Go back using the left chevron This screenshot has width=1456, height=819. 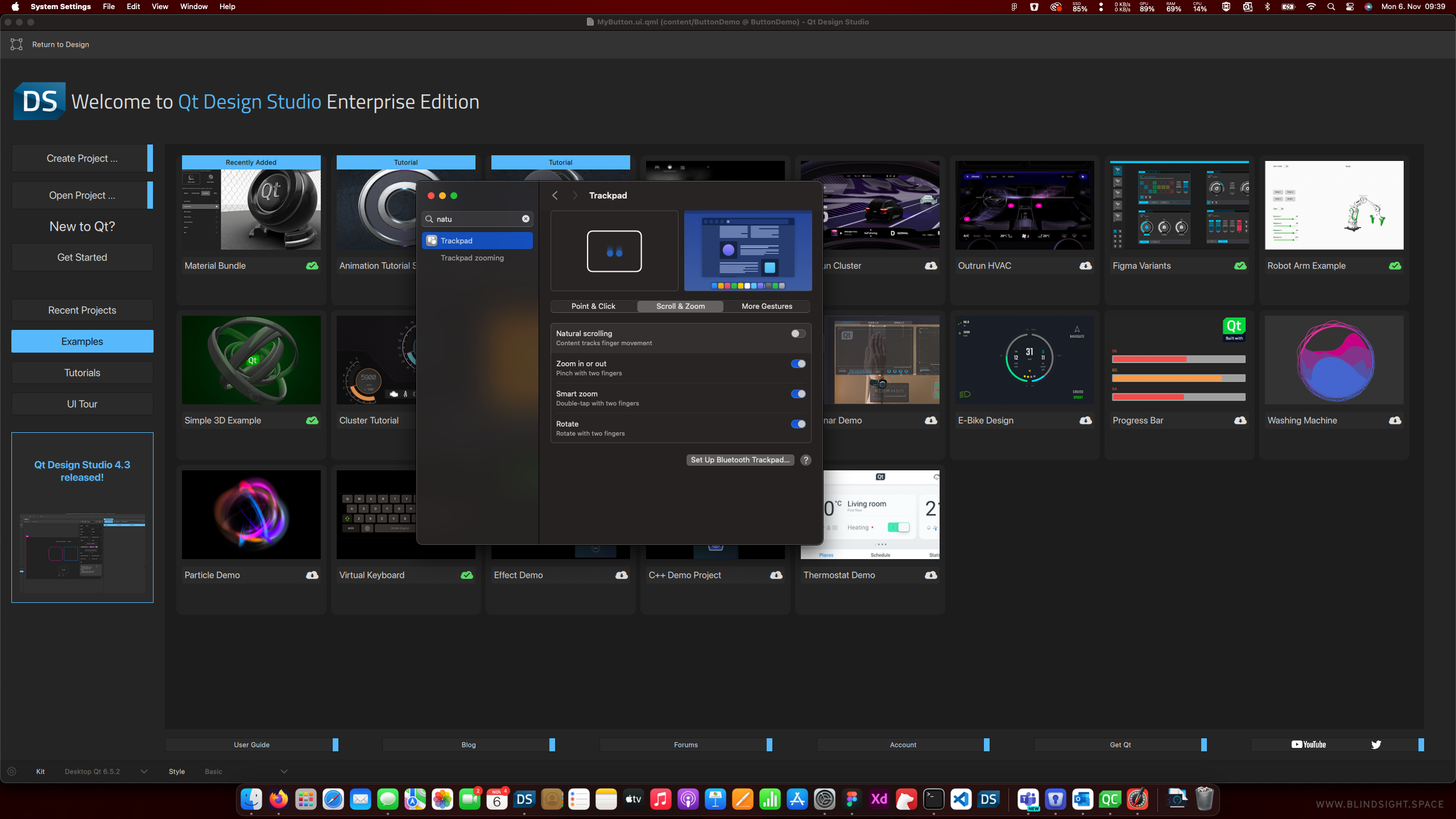(555, 195)
